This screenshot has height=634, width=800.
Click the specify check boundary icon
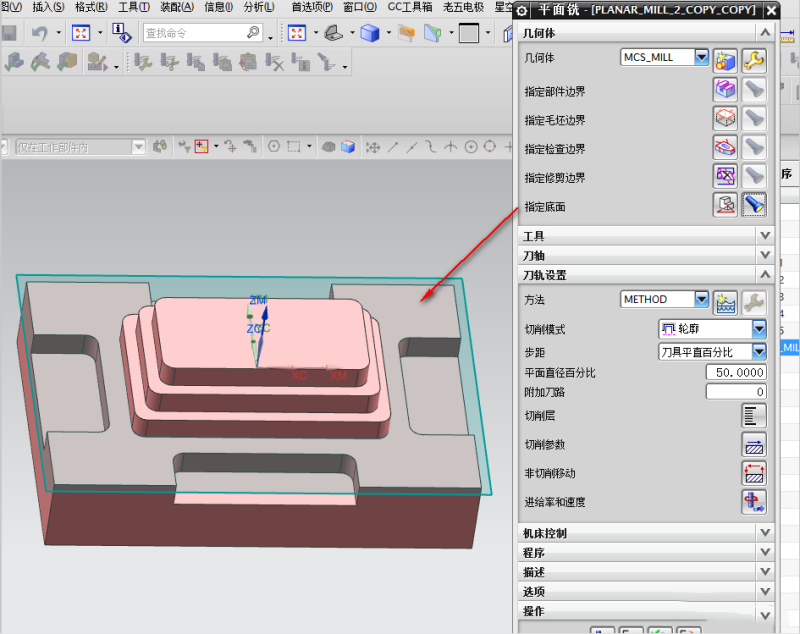pos(725,148)
